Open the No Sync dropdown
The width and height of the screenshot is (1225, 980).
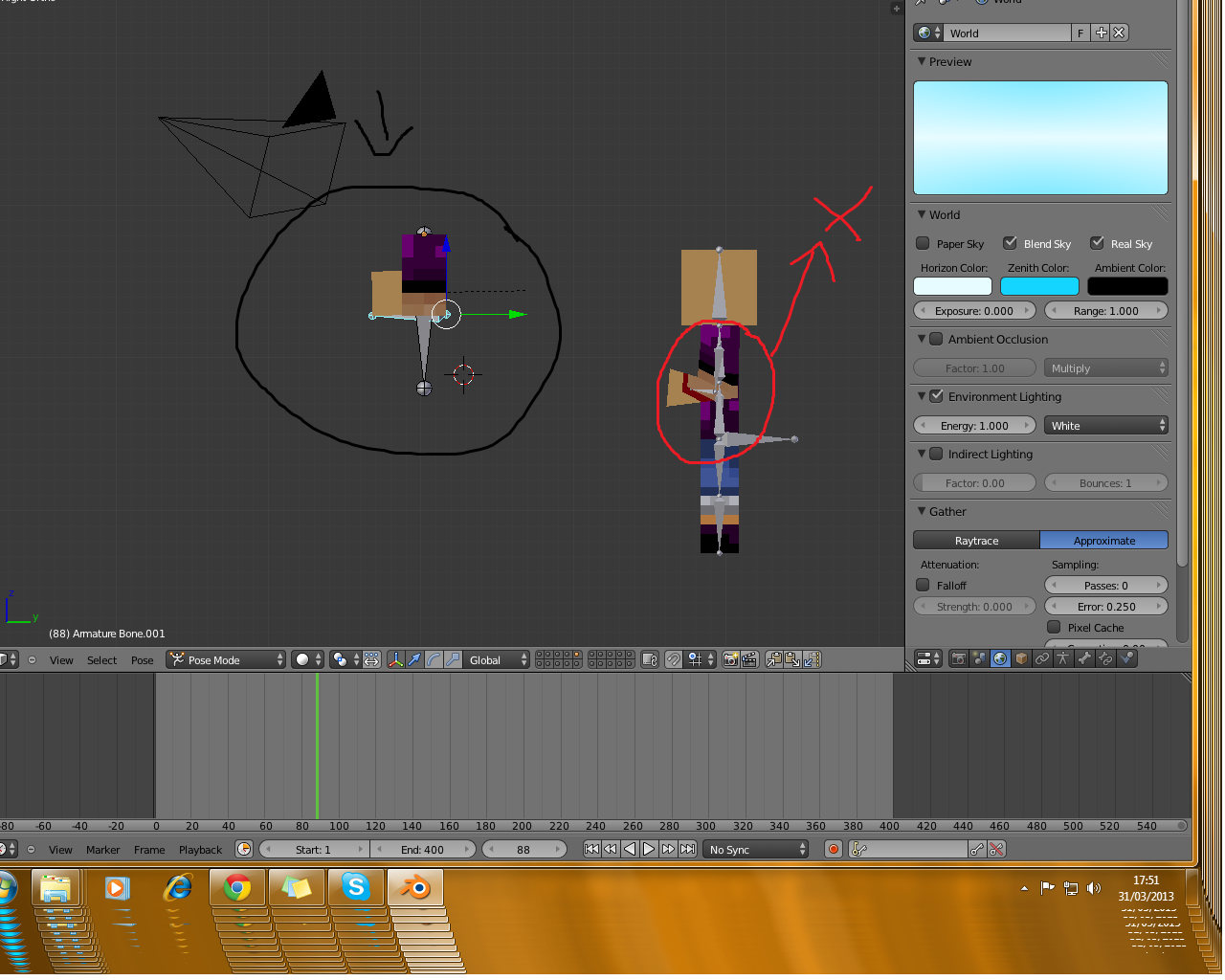[x=755, y=849]
